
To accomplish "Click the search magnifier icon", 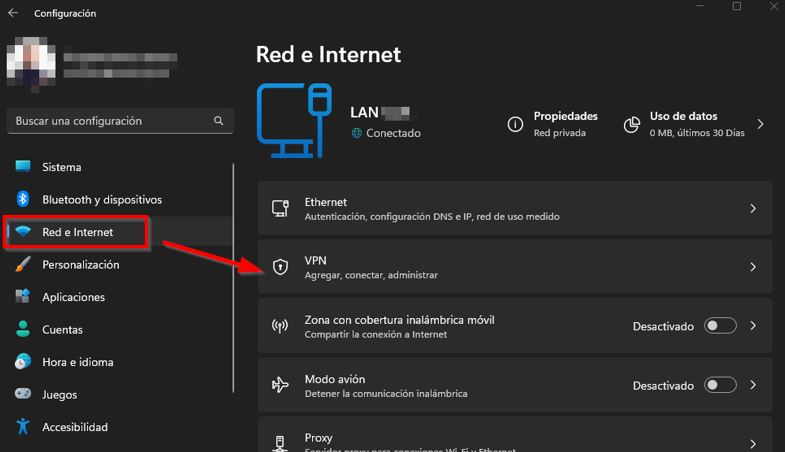I will 219,121.
